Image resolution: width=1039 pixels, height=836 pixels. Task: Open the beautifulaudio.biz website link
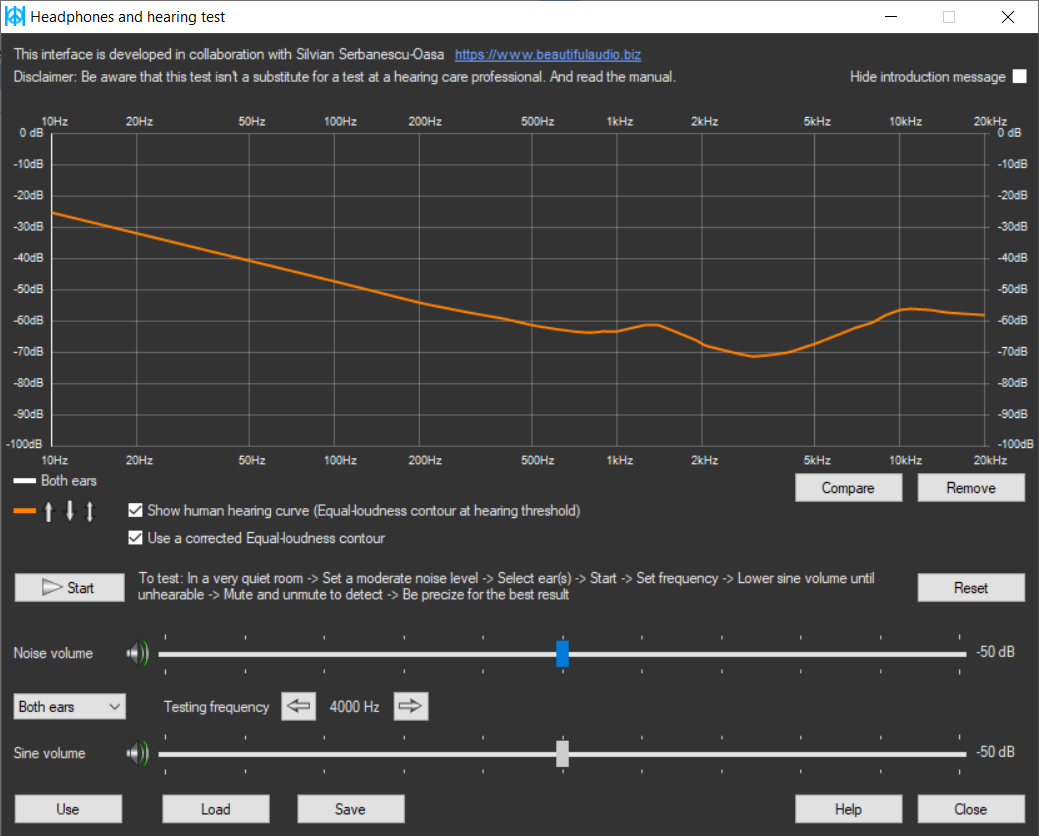pos(547,54)
